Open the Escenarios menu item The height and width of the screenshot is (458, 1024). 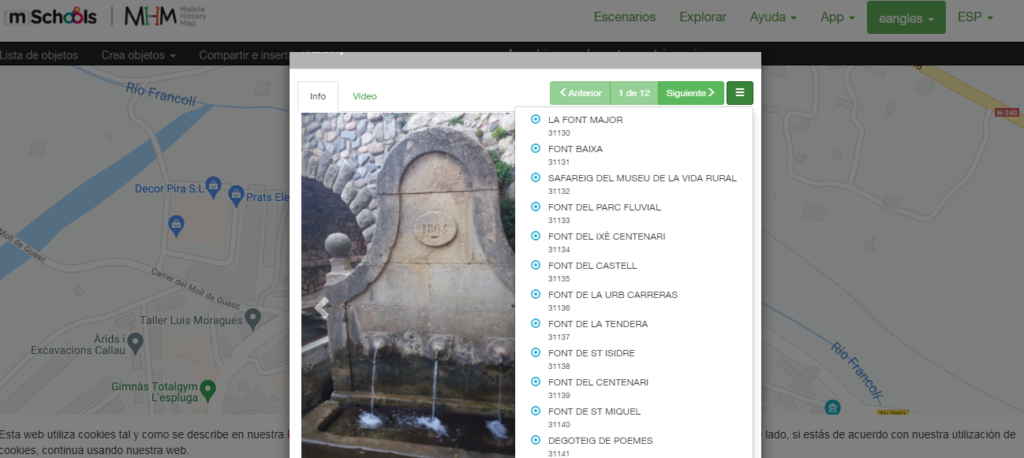coord(624,17)
